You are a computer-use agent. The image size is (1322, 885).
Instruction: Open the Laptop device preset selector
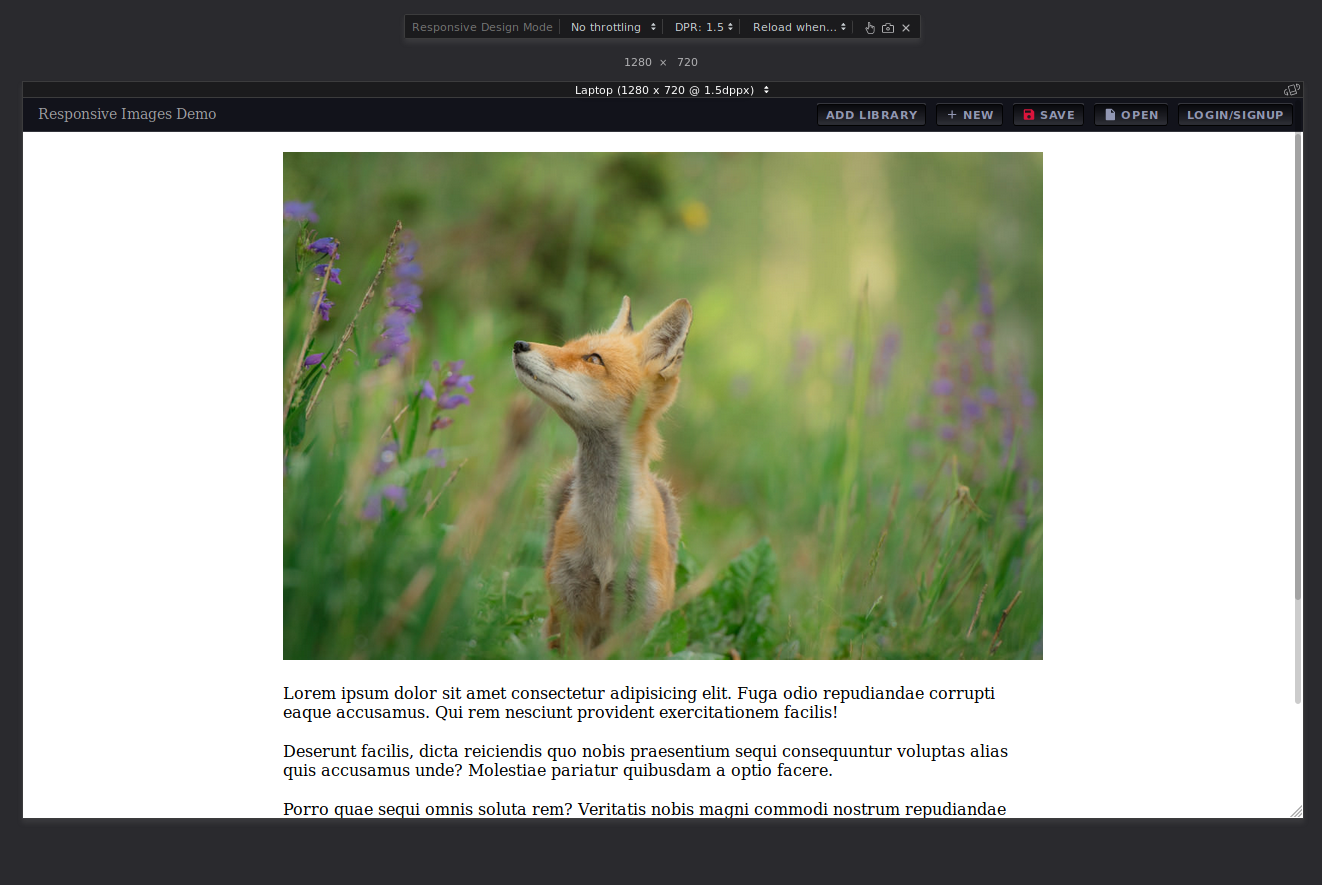(x=671, y=90)
